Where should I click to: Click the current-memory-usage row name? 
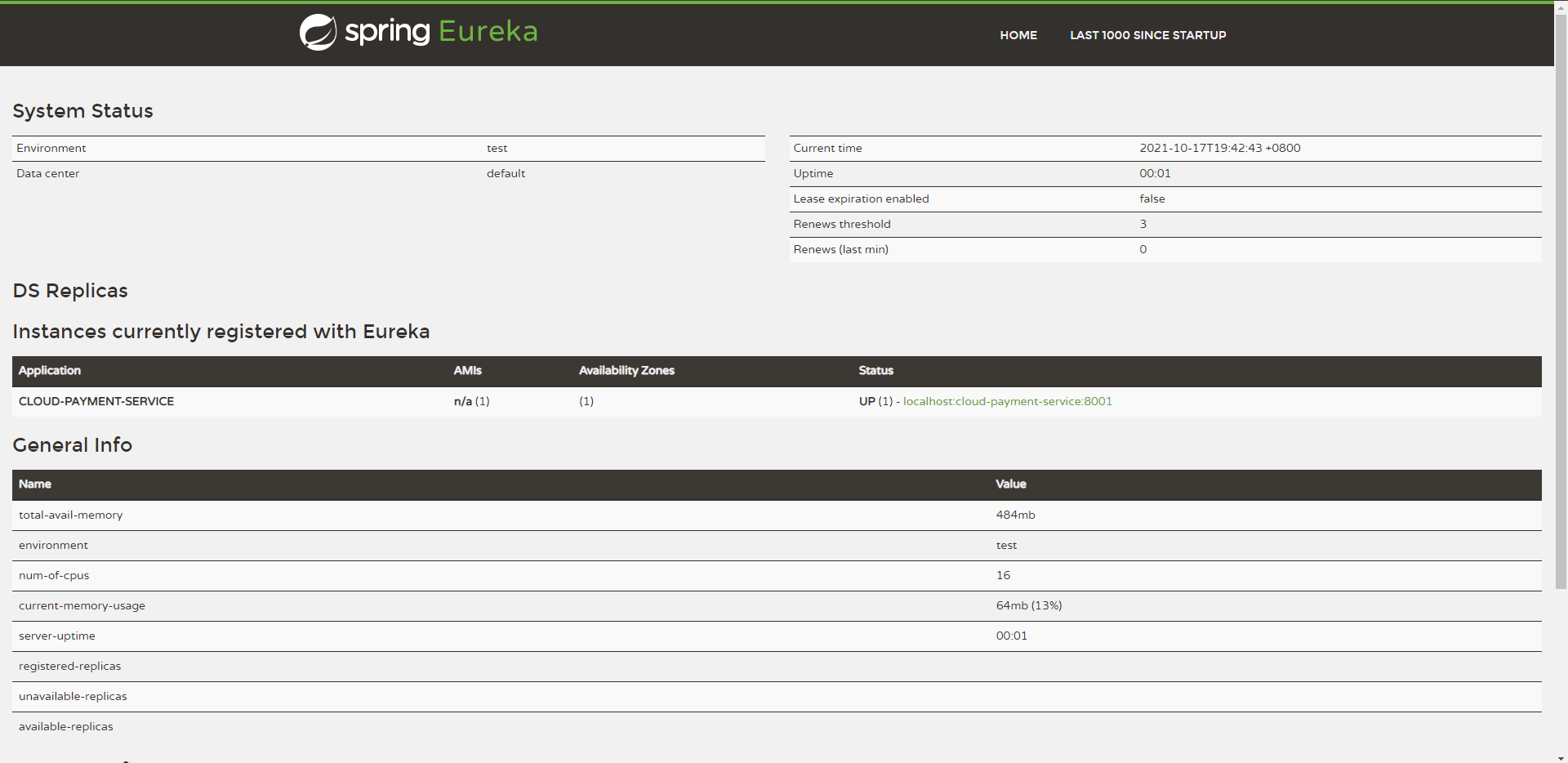click(82, 605)
